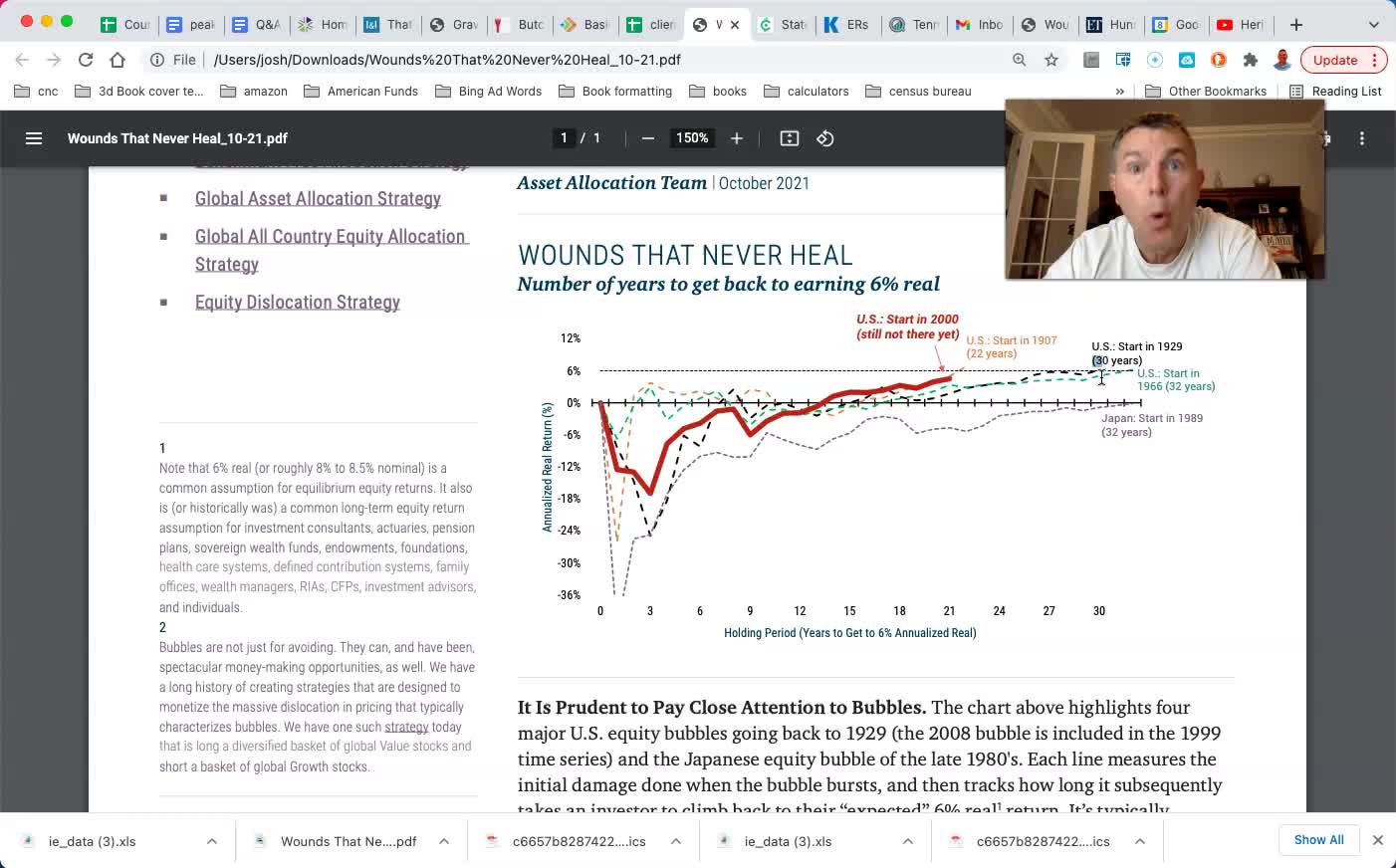Open Other Bookmarks folder
This screenshot has height=868, width=1396.
(1206, 92)
